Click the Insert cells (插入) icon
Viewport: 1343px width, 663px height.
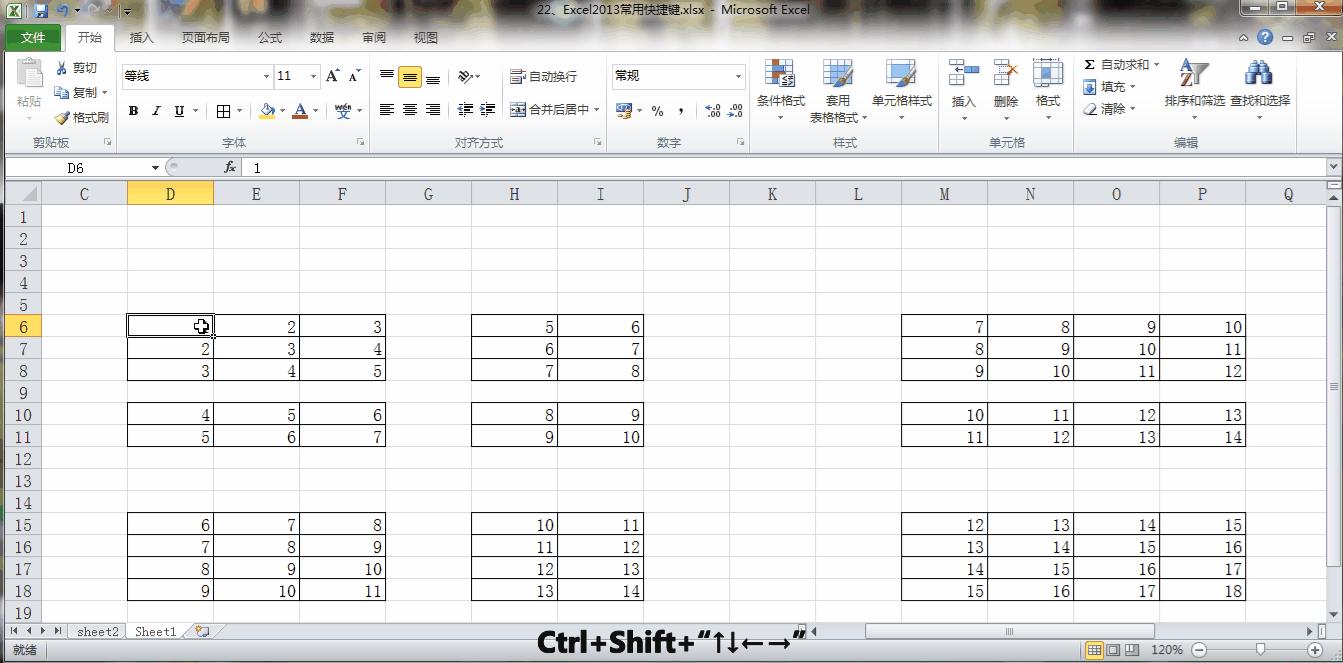[x=963, y=74]
